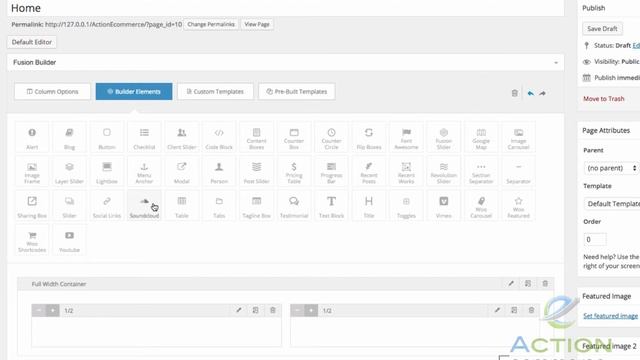This screenshot has height=360, width=640.
Task: Add the Counter Circle element
Action: [x=331, y=138]
